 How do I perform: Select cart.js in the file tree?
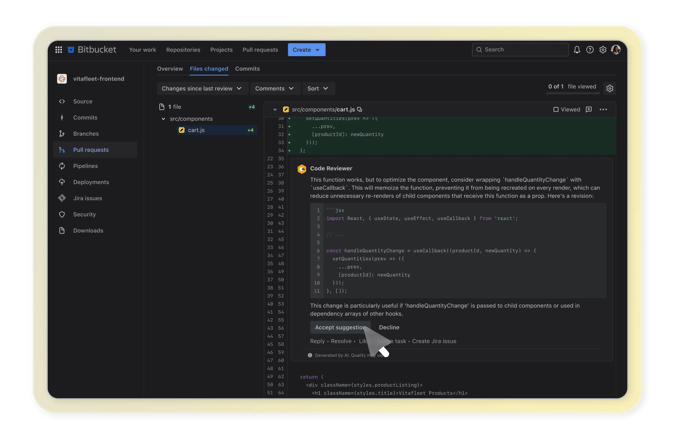(x=216, y=130)
